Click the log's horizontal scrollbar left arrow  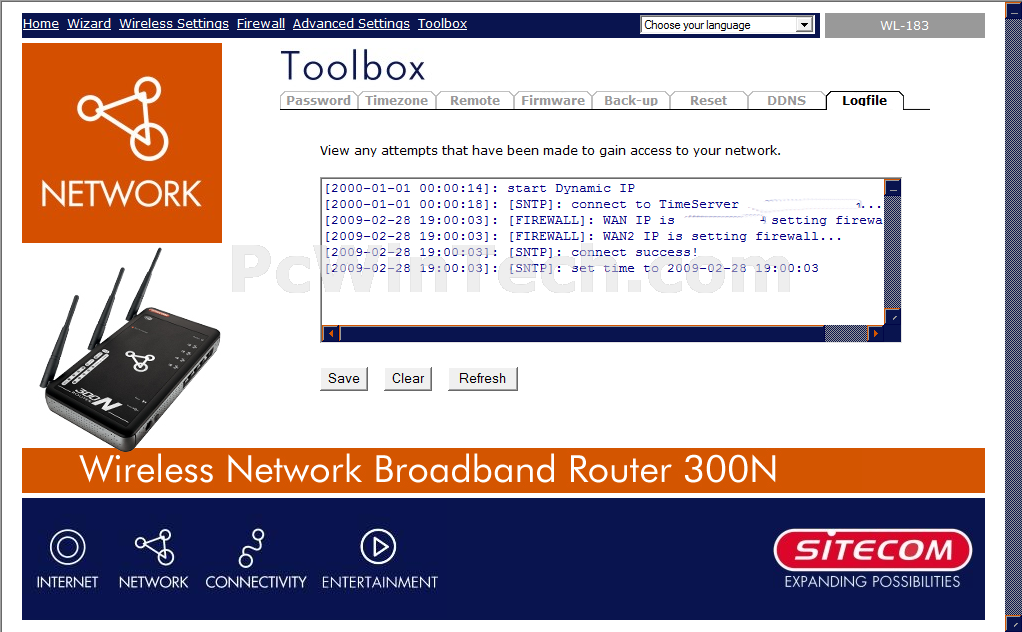pos(331,334)
